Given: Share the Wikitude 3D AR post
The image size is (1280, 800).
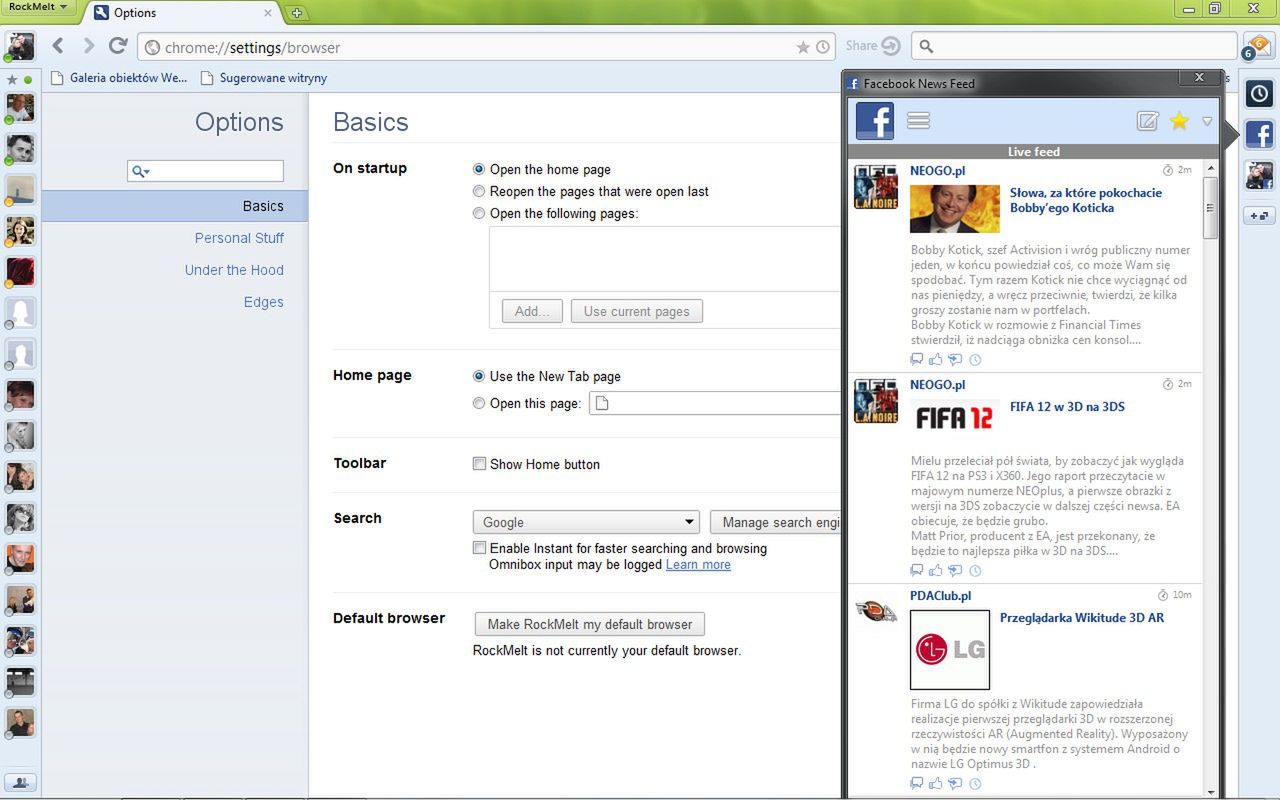Looking at the screenshot, I should [955, 783].
